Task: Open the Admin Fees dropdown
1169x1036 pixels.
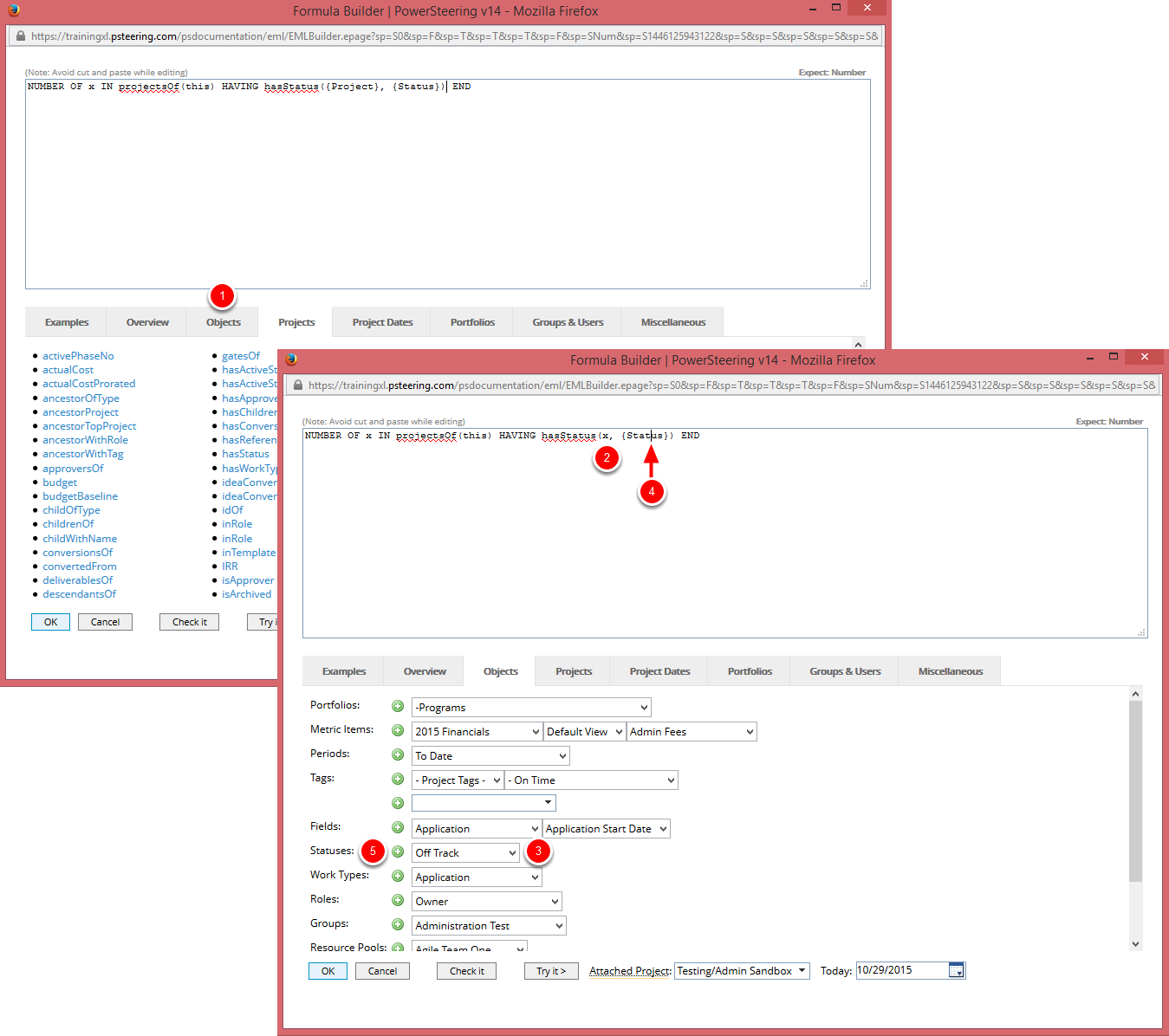Action: pos(692,732)
